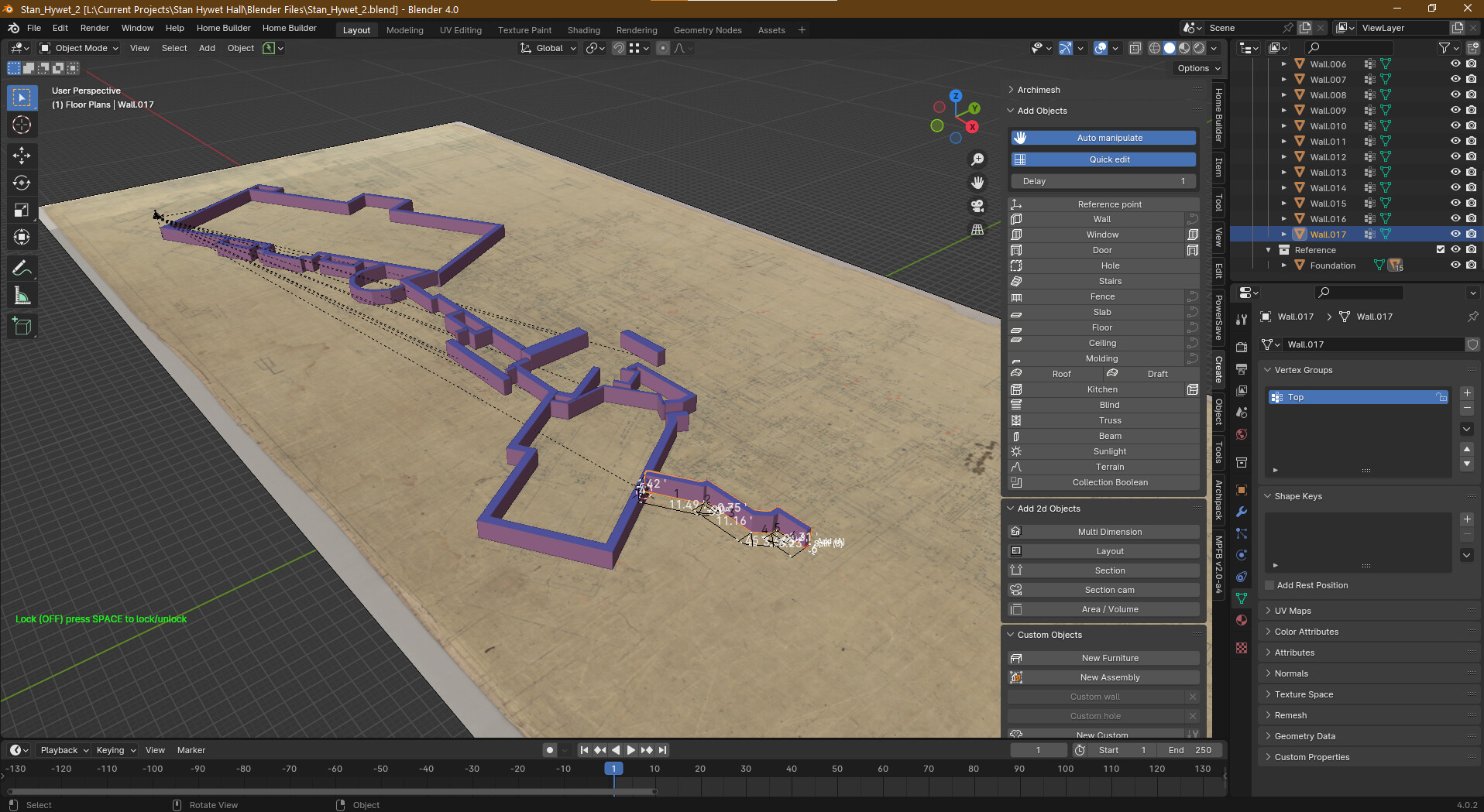Expand the UV Maps panel

pos(1293,611)
